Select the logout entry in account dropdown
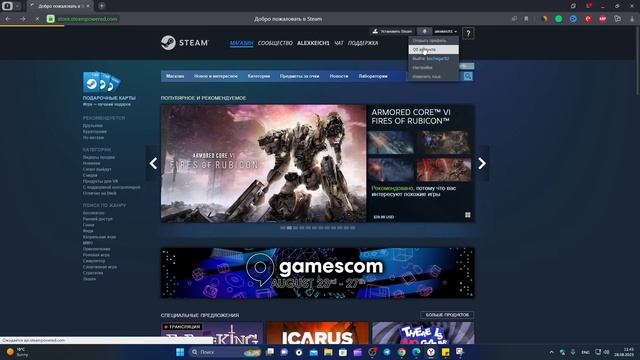The image size is (640, 360). (x=433, y=58)
